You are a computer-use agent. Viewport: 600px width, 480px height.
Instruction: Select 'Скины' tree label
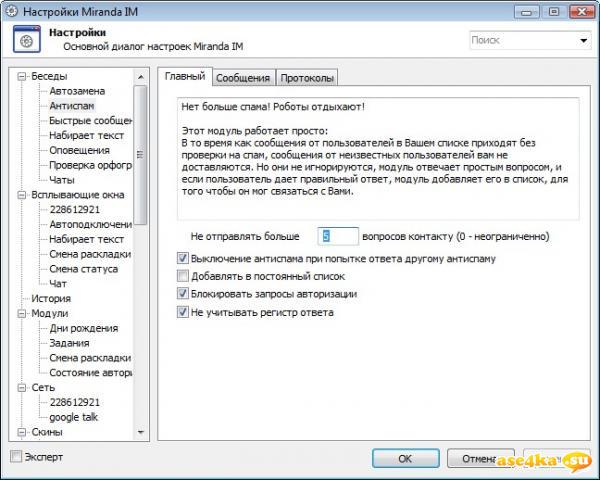[47, 432]
